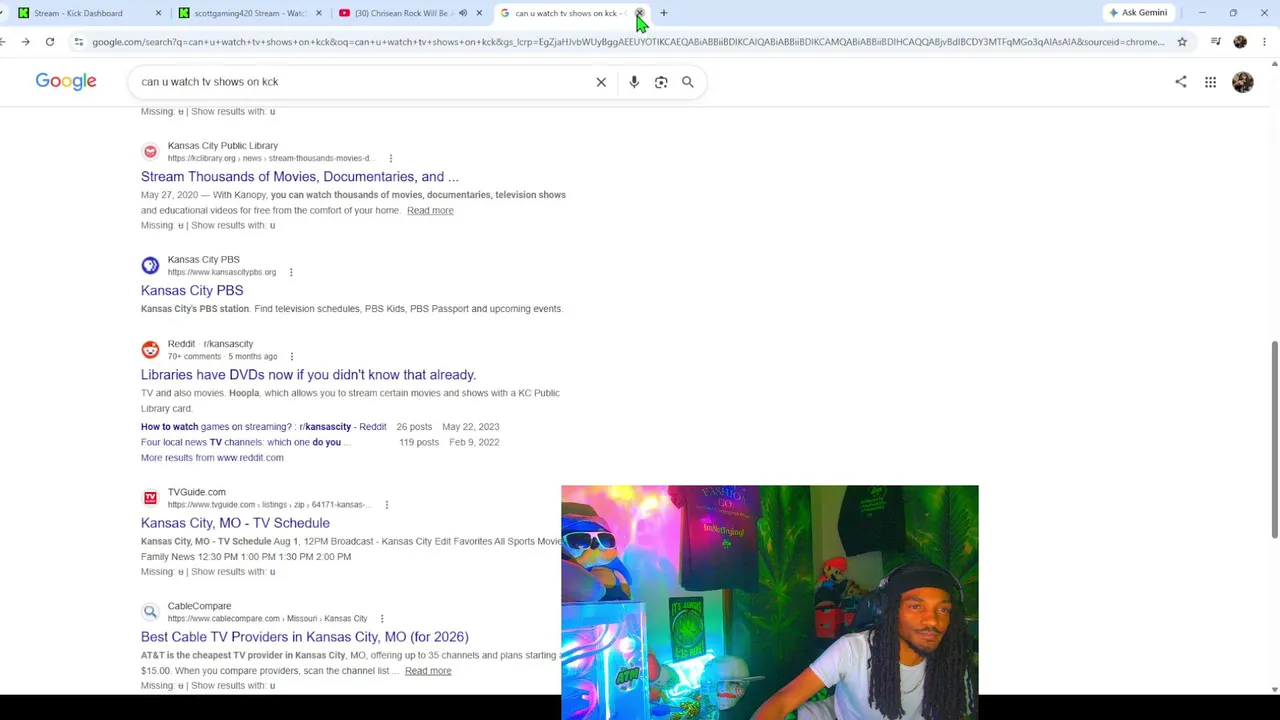Show results with 'u' under the TVGuide.com result

233,572
